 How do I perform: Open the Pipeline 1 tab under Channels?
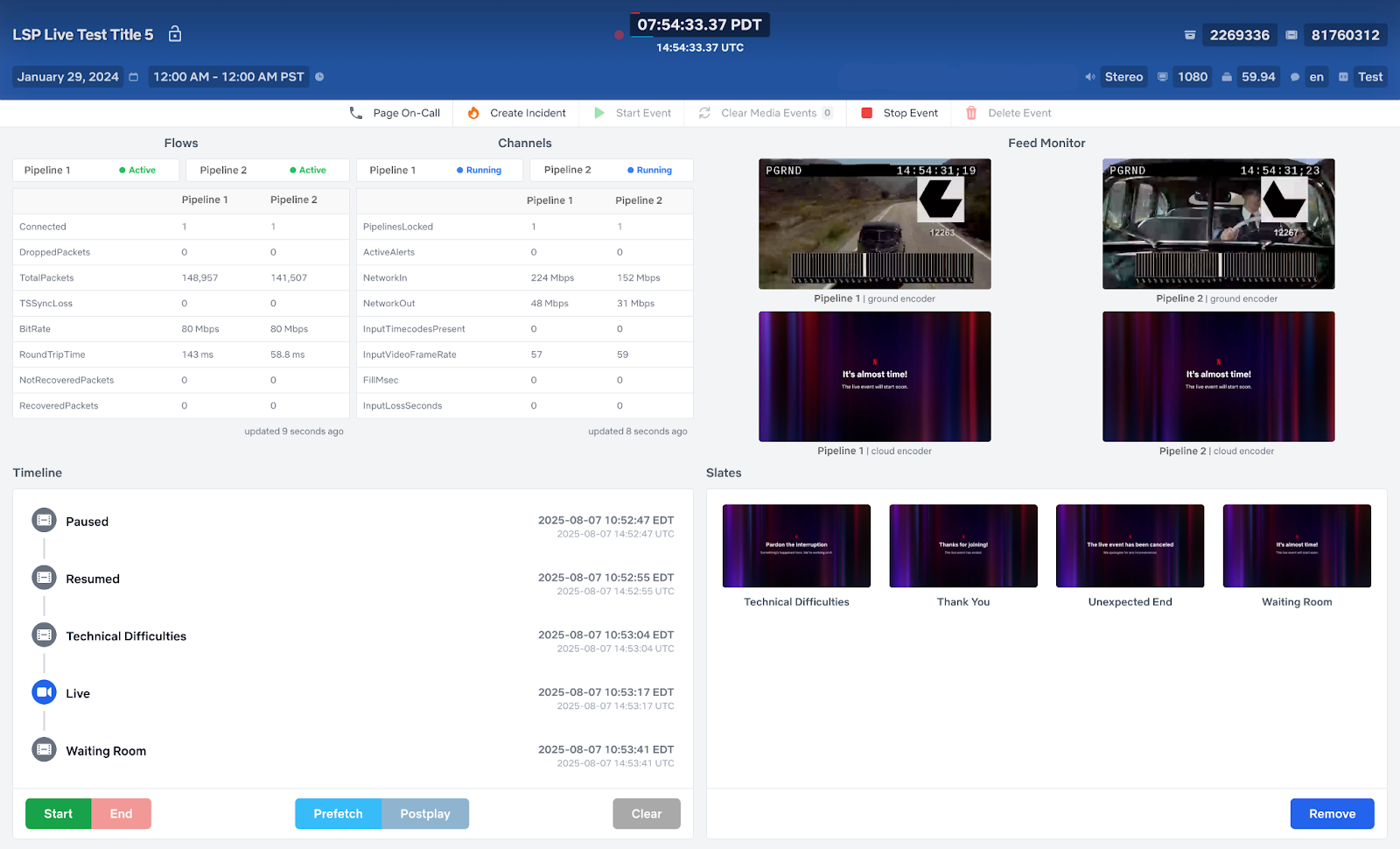[439, 169]
